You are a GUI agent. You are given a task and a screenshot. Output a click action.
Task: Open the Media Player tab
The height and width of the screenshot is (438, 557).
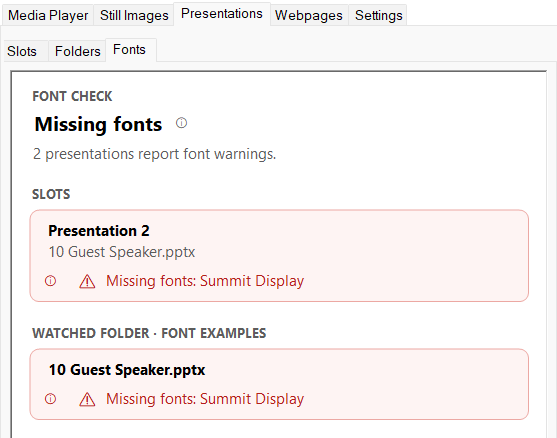click(48, 15)
